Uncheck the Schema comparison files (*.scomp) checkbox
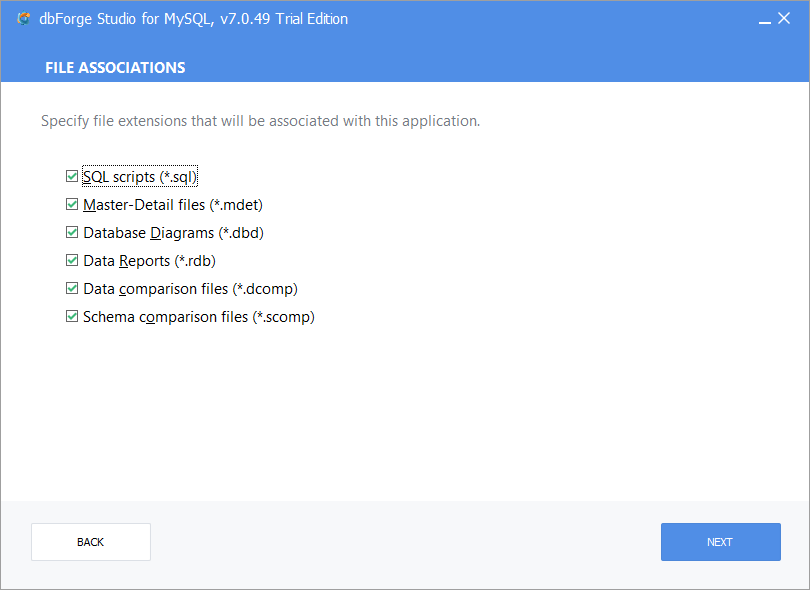The width and height of the screenshot is (810, 590). tap(72, 316)
